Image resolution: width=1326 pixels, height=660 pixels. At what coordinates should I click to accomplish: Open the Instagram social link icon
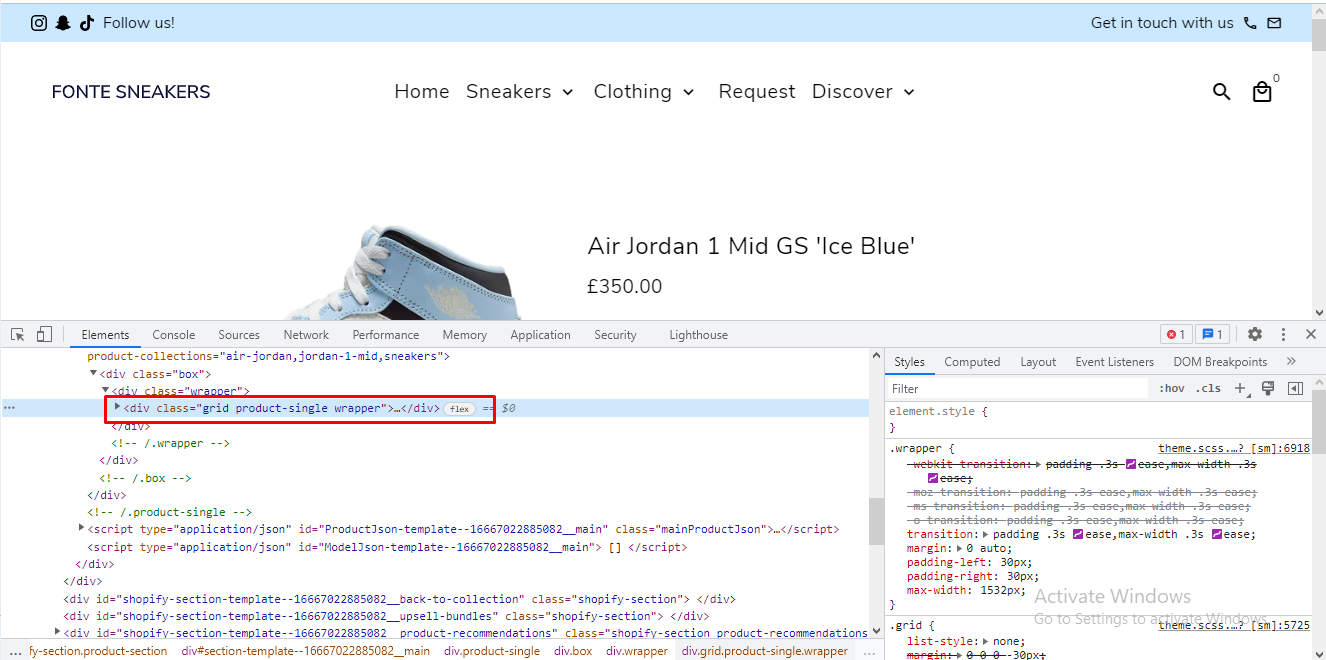(x=39, y=23)
